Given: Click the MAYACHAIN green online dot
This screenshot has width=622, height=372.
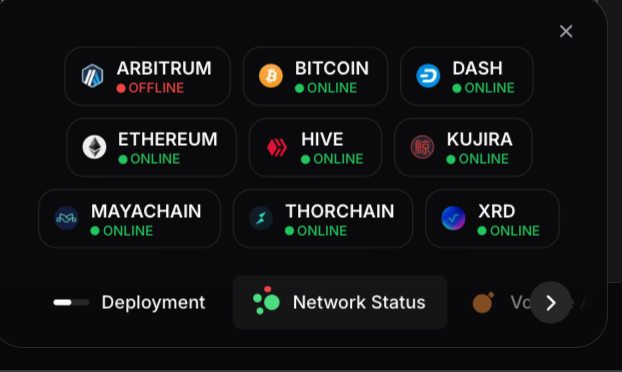Looking at the screenshot, I should pyautogui.click(x=95, y=231).
